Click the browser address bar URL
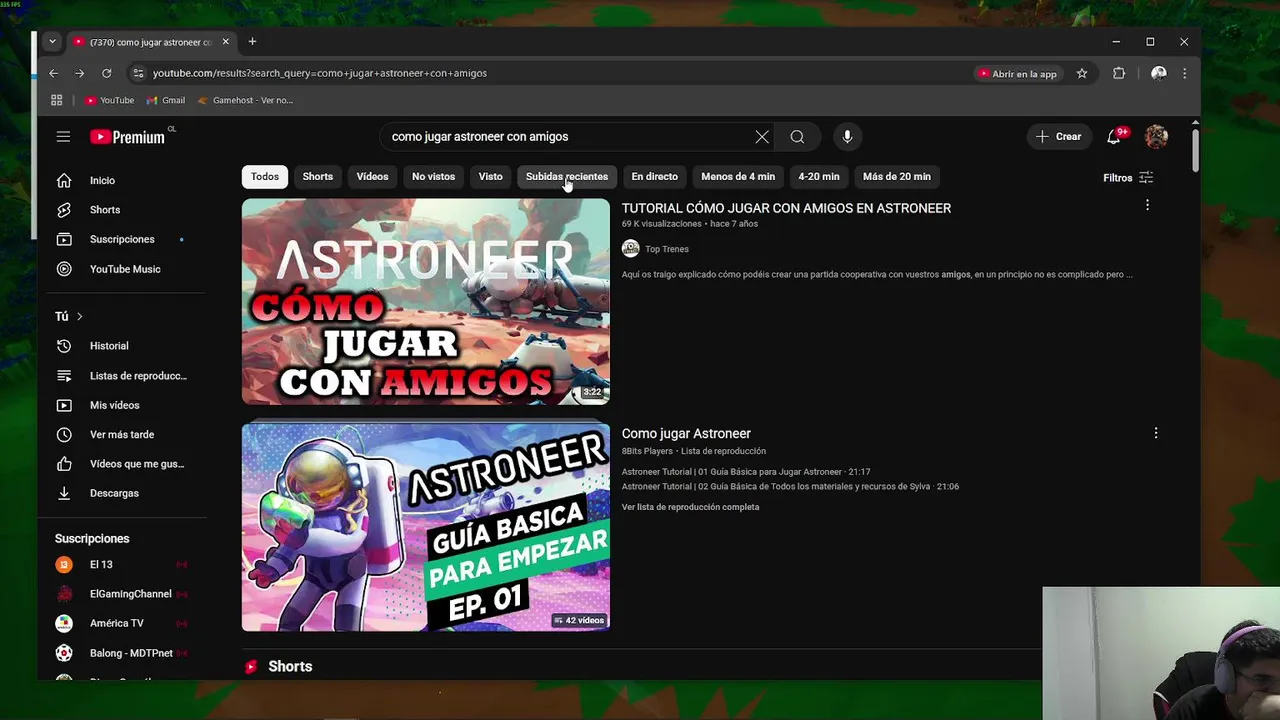This screenshot has height=720, width=1280. (x=320, y=73)
